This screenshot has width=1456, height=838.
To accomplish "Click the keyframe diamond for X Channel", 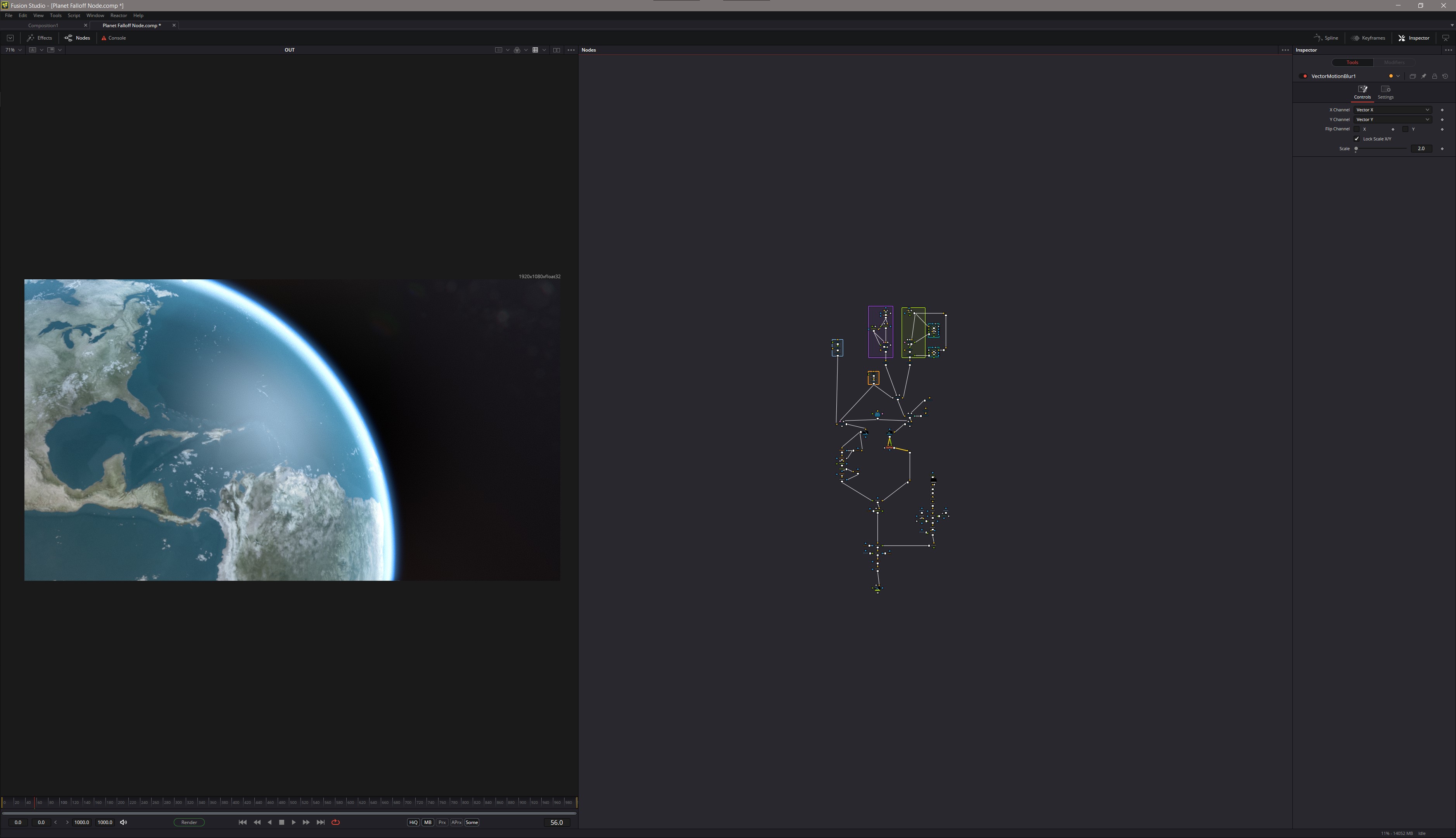I will tap(1442, 110).
